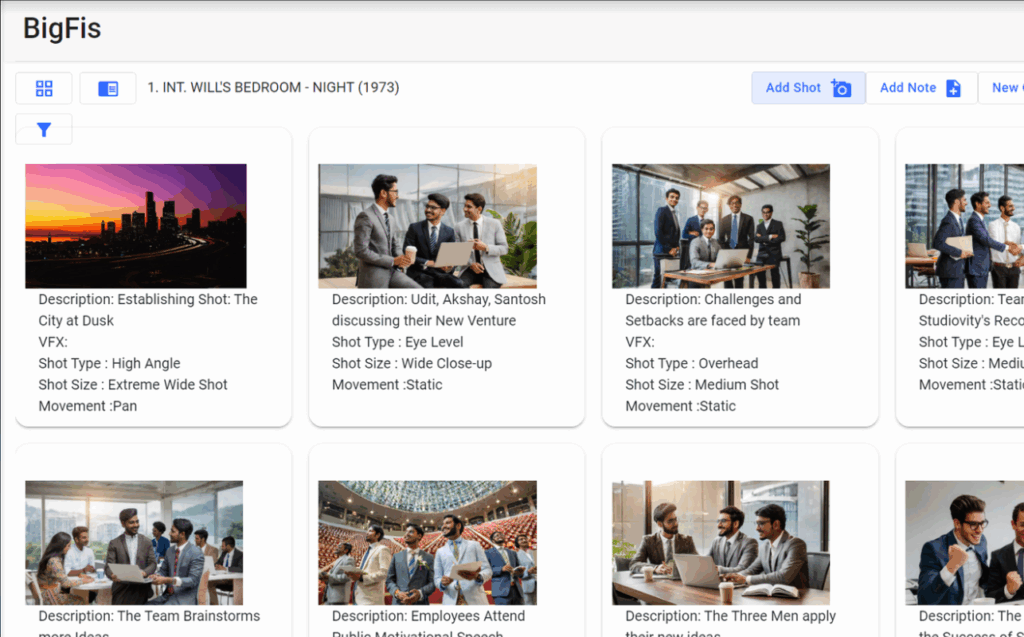This screenshot has height=637, width=1024.
Task: Open the Challenges and Setbacks shot thumbnail
Action: pos(721,226)
